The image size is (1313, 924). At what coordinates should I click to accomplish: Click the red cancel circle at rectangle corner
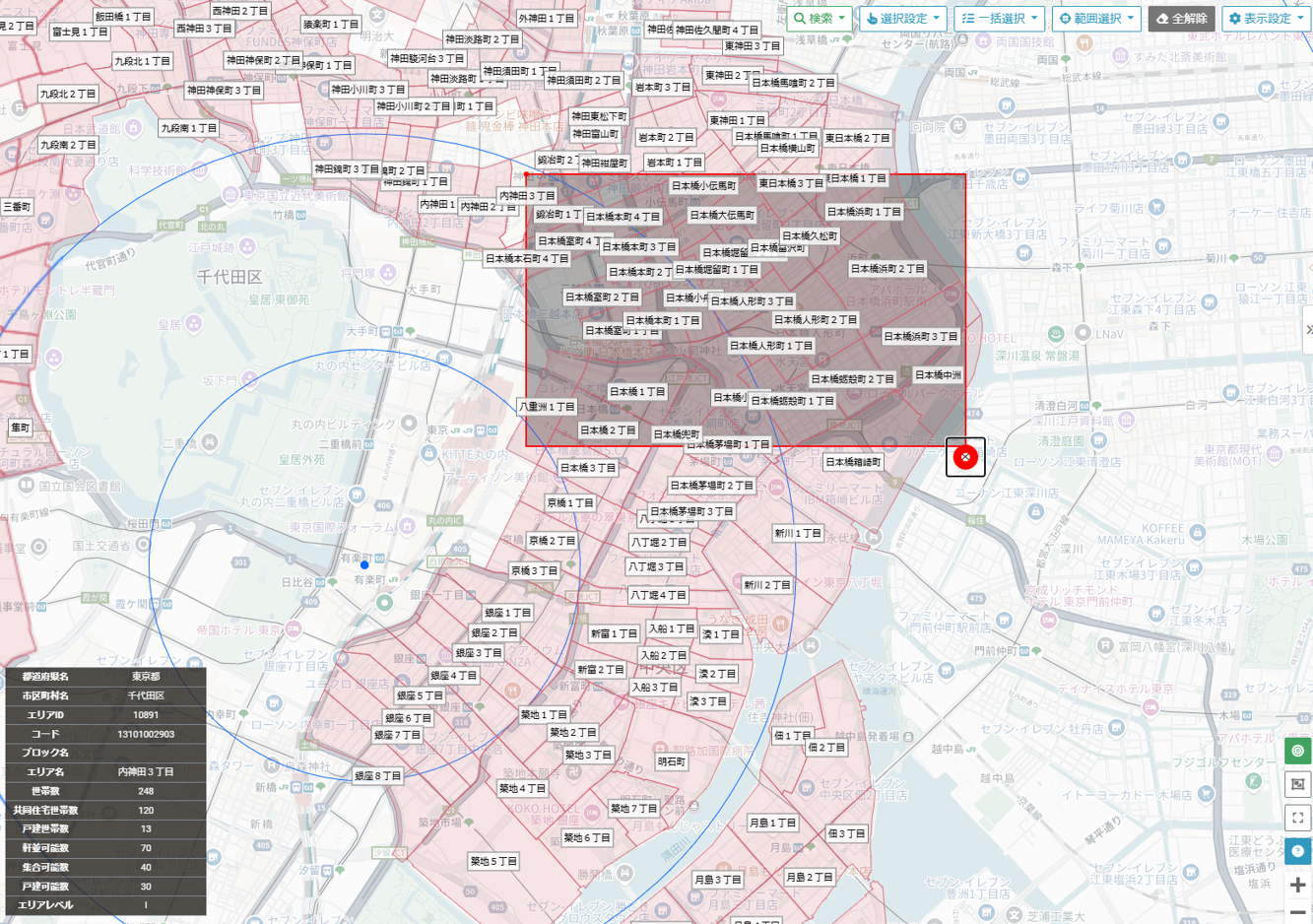coord(965,456)
